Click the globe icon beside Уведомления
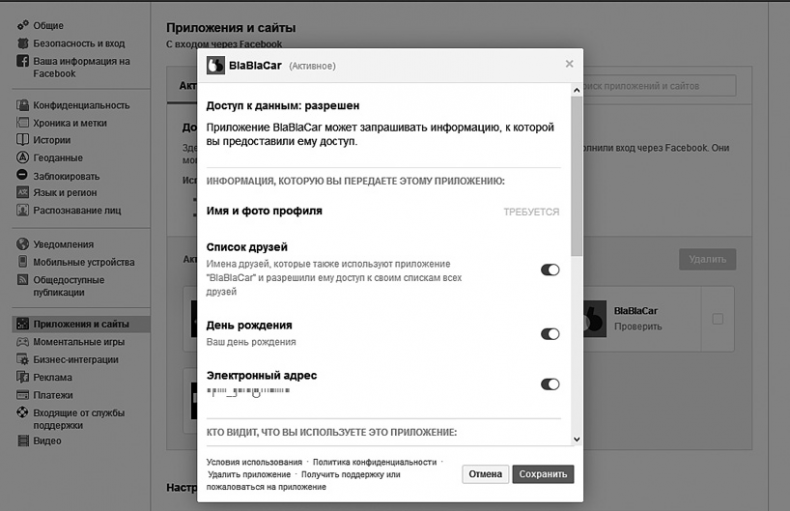This screenshot has height=511, width=790. [23, 244]
